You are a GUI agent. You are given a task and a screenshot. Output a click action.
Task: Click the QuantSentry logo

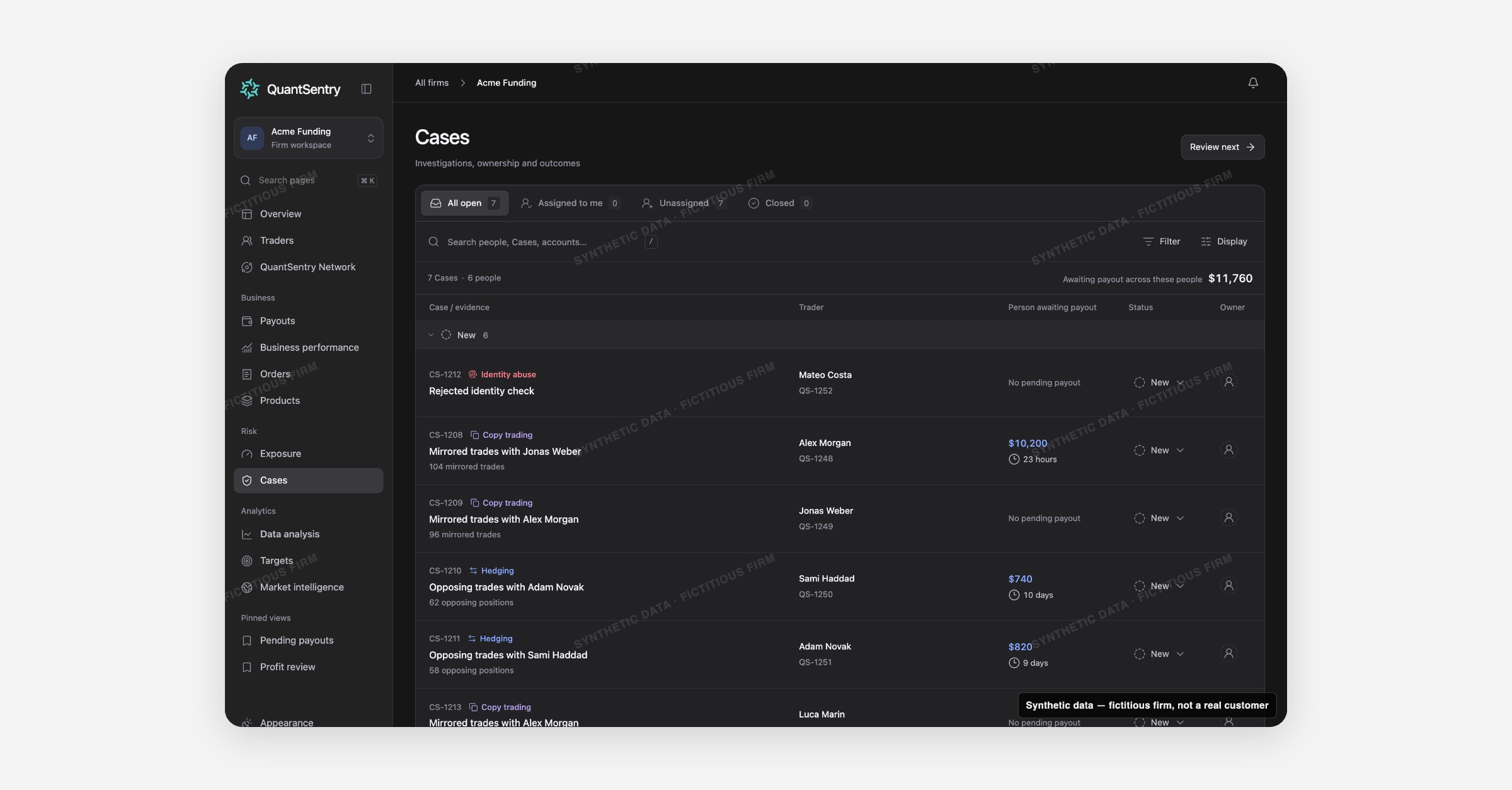(x=290, y=89)
